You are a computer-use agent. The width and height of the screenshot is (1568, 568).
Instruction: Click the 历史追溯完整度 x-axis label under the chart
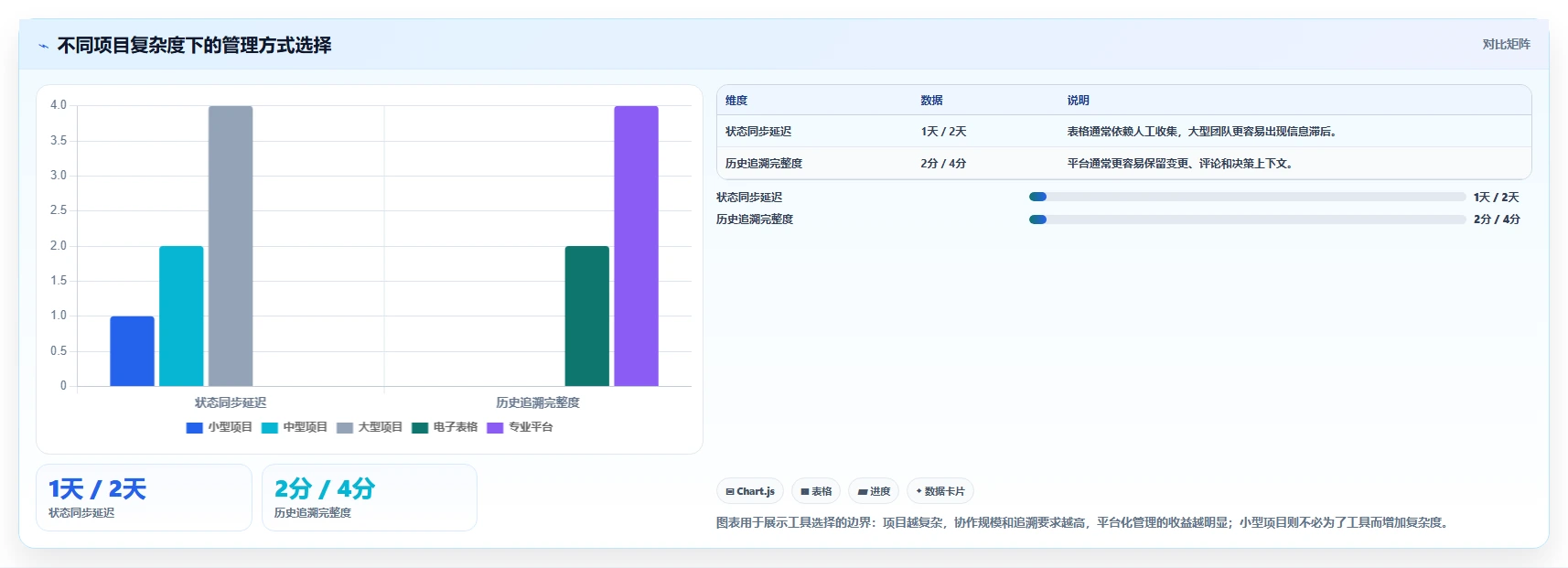click(538, 402)
